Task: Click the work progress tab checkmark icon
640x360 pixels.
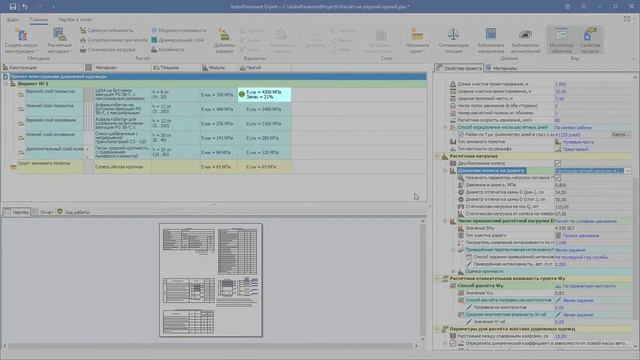Action: click(x=60, y=211)
